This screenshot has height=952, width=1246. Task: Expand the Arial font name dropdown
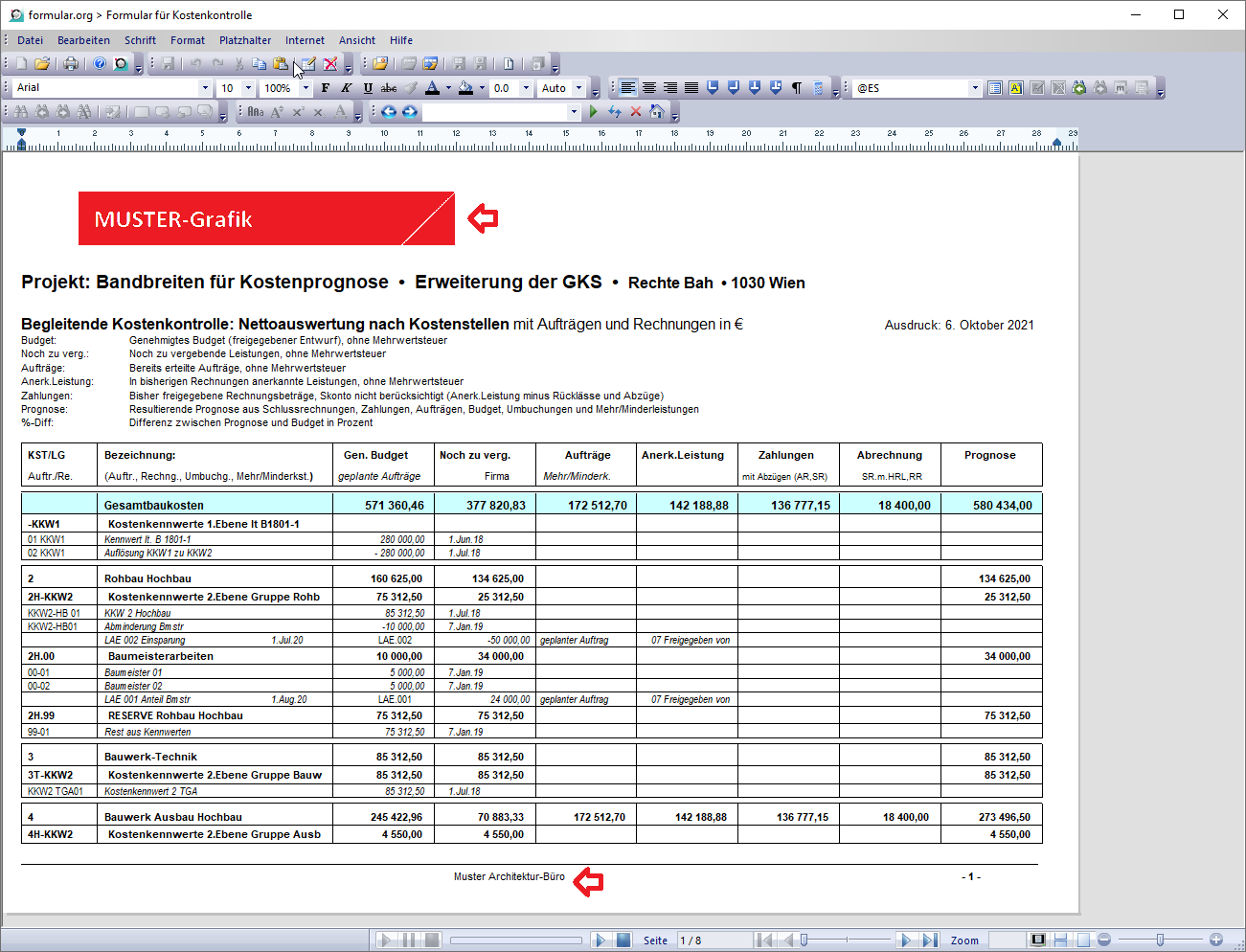pos(204,88)
